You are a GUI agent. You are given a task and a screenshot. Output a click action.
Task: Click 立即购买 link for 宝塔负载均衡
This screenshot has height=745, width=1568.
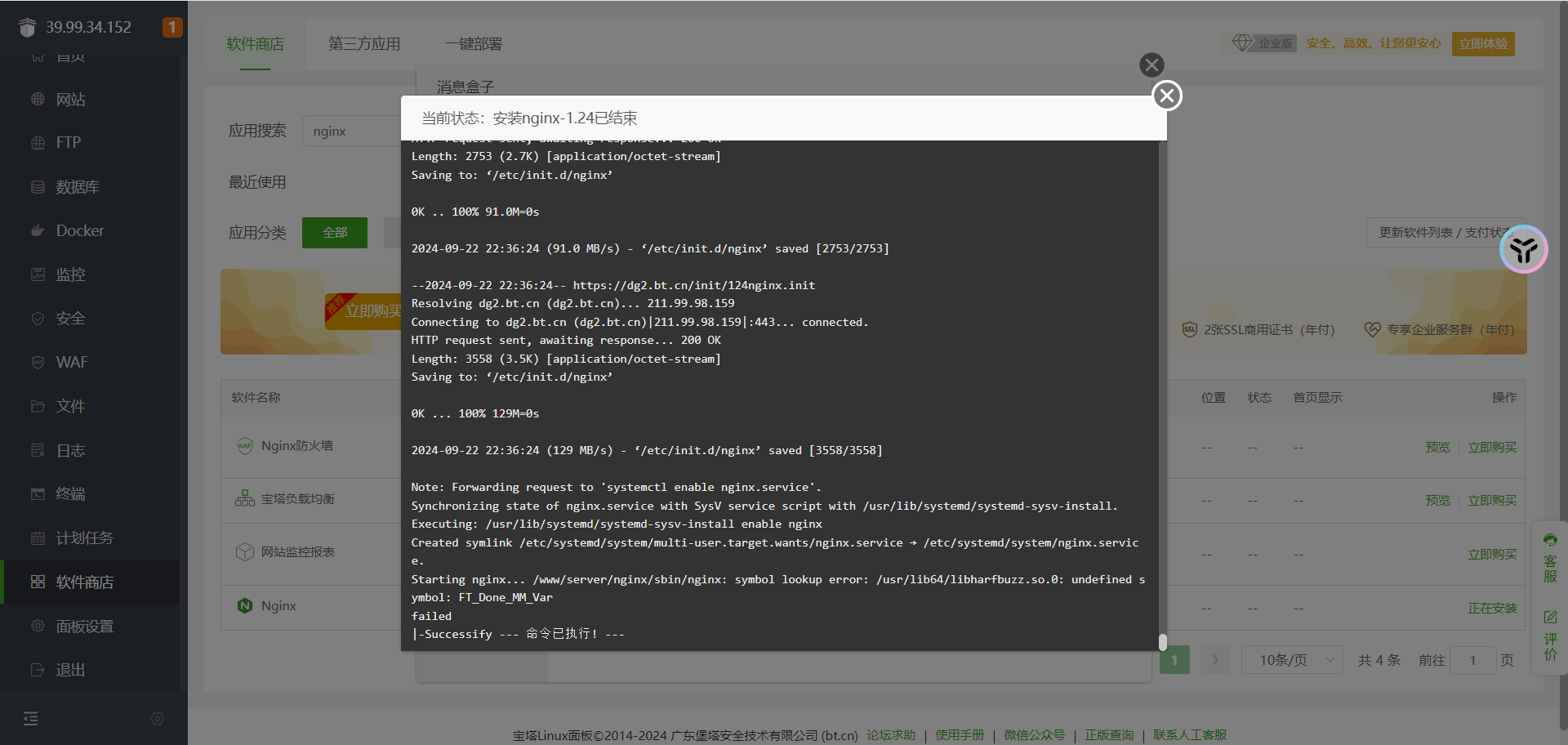point(1492,501)
